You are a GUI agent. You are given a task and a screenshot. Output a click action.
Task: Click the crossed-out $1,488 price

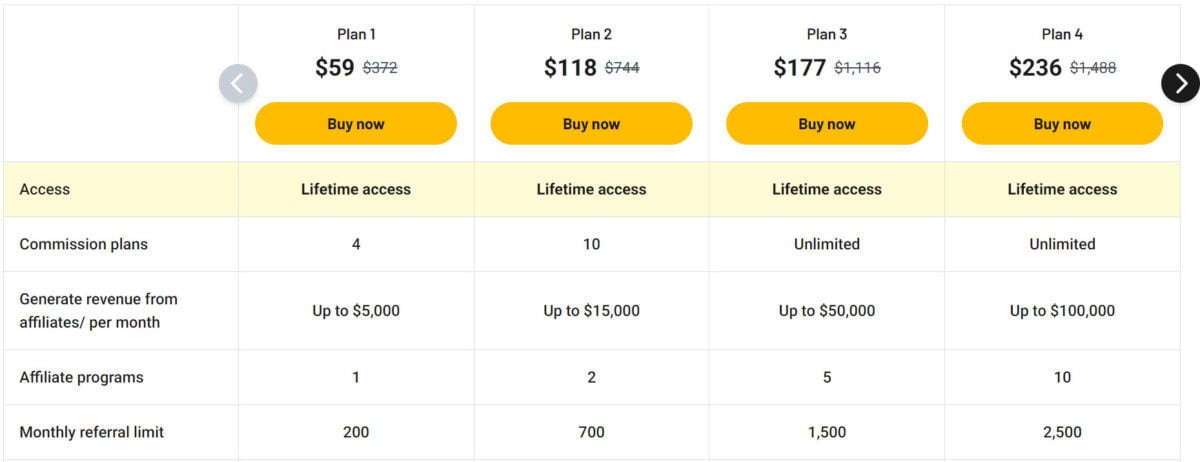pos(1093,69)
